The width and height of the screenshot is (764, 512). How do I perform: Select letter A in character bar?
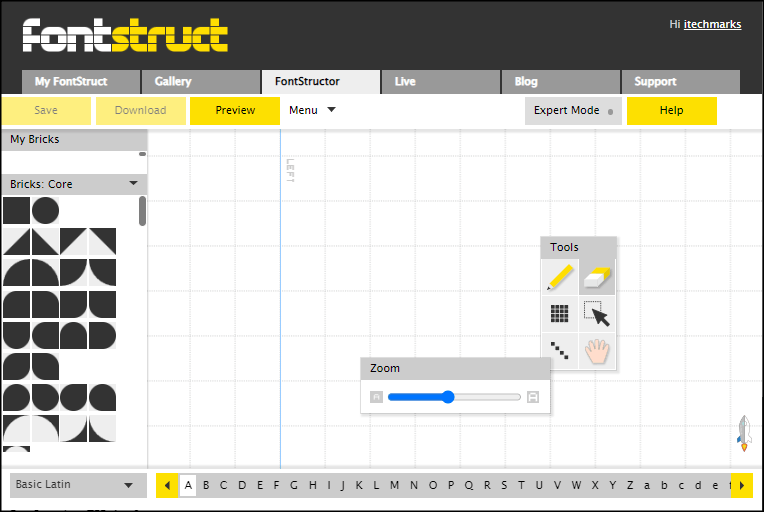coord(188,485)
